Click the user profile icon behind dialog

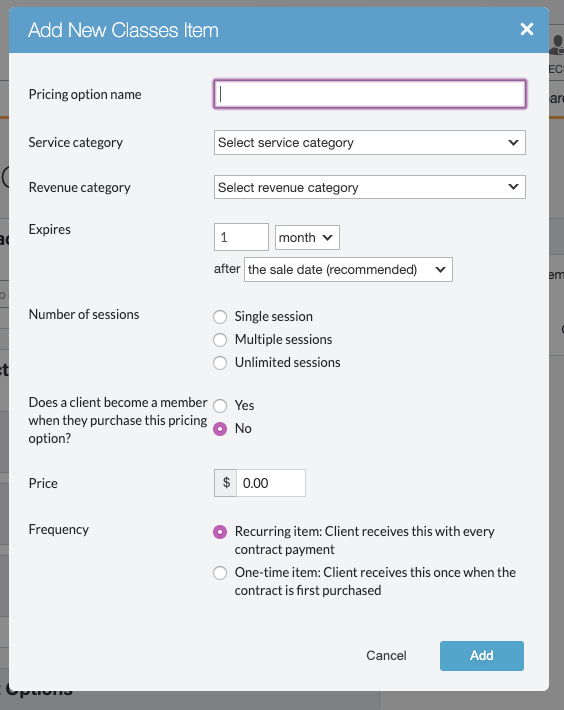(556, 45)
